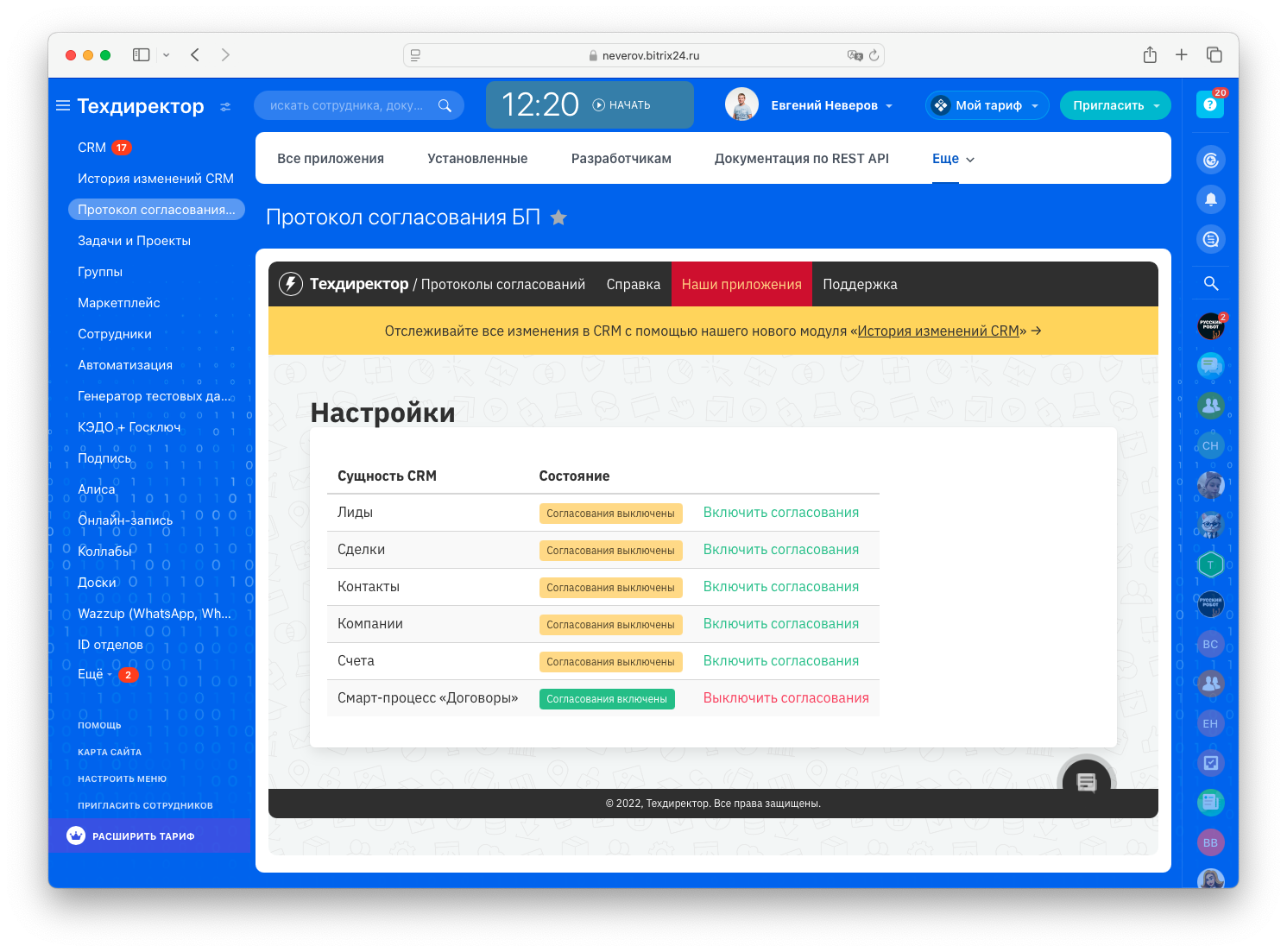
Task: Open a new Safari tab with plus icon
Action: (1182, 55)
